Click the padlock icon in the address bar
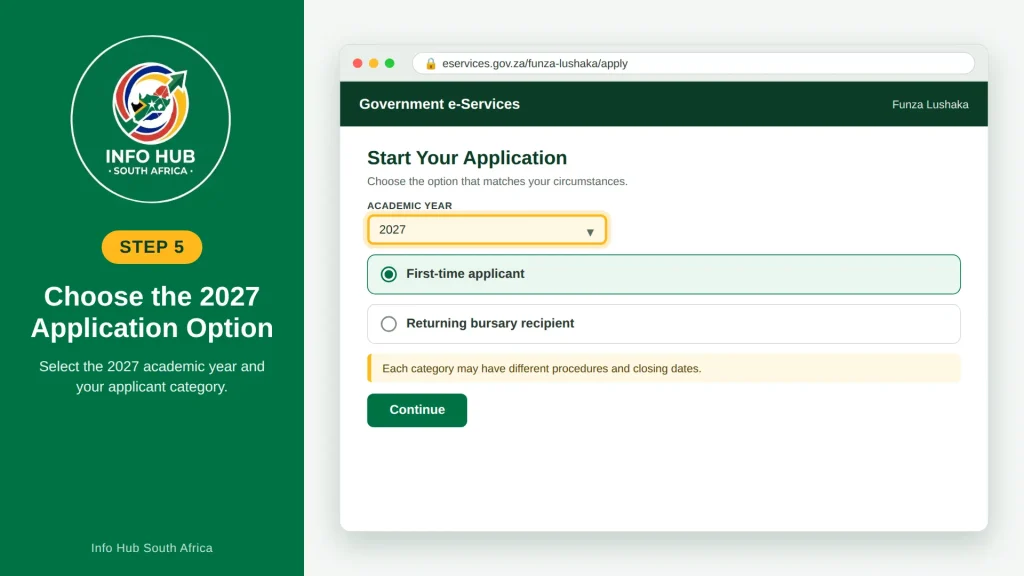The width and height of the screenshot is (1024, 576). pos(430,63)
